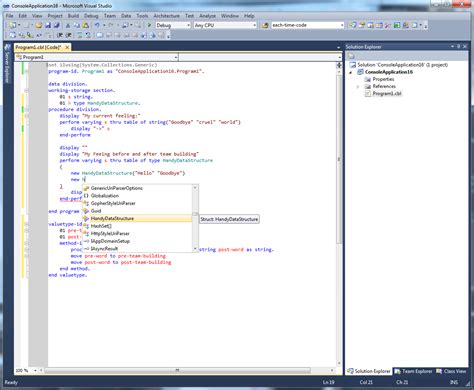Pin the Solution Explorer panel

pyautogui.click(x=459, y=47)
